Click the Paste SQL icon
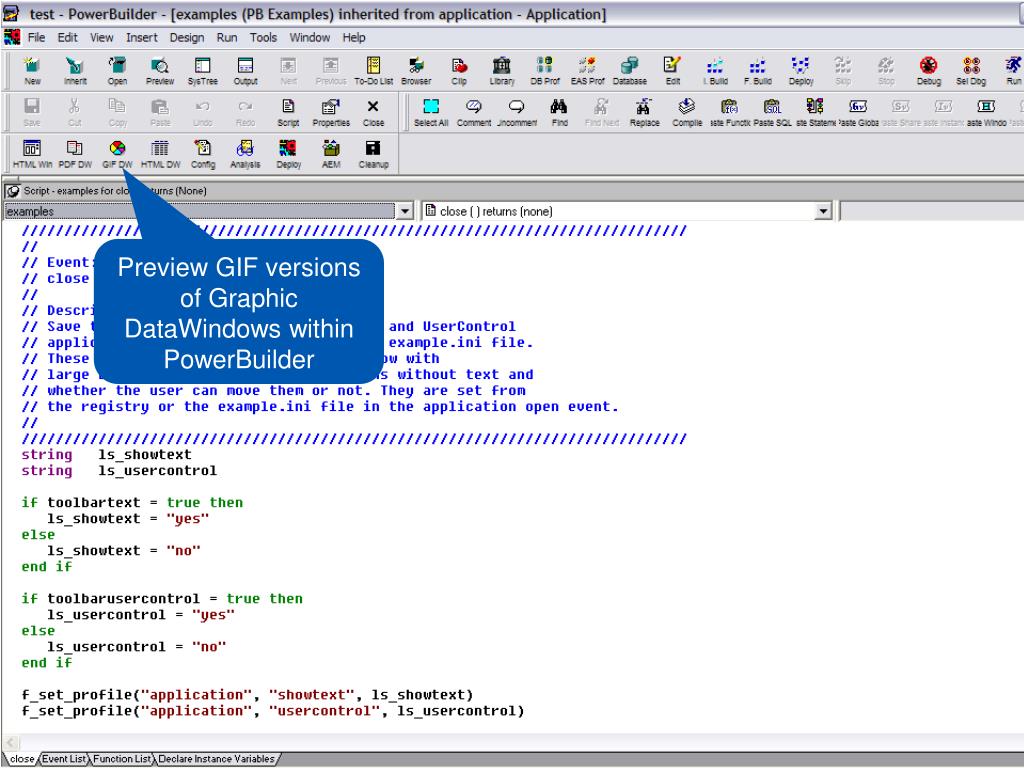Viewport: 1024px width, 768px height. pyautogui.click(x=773, y=112)
